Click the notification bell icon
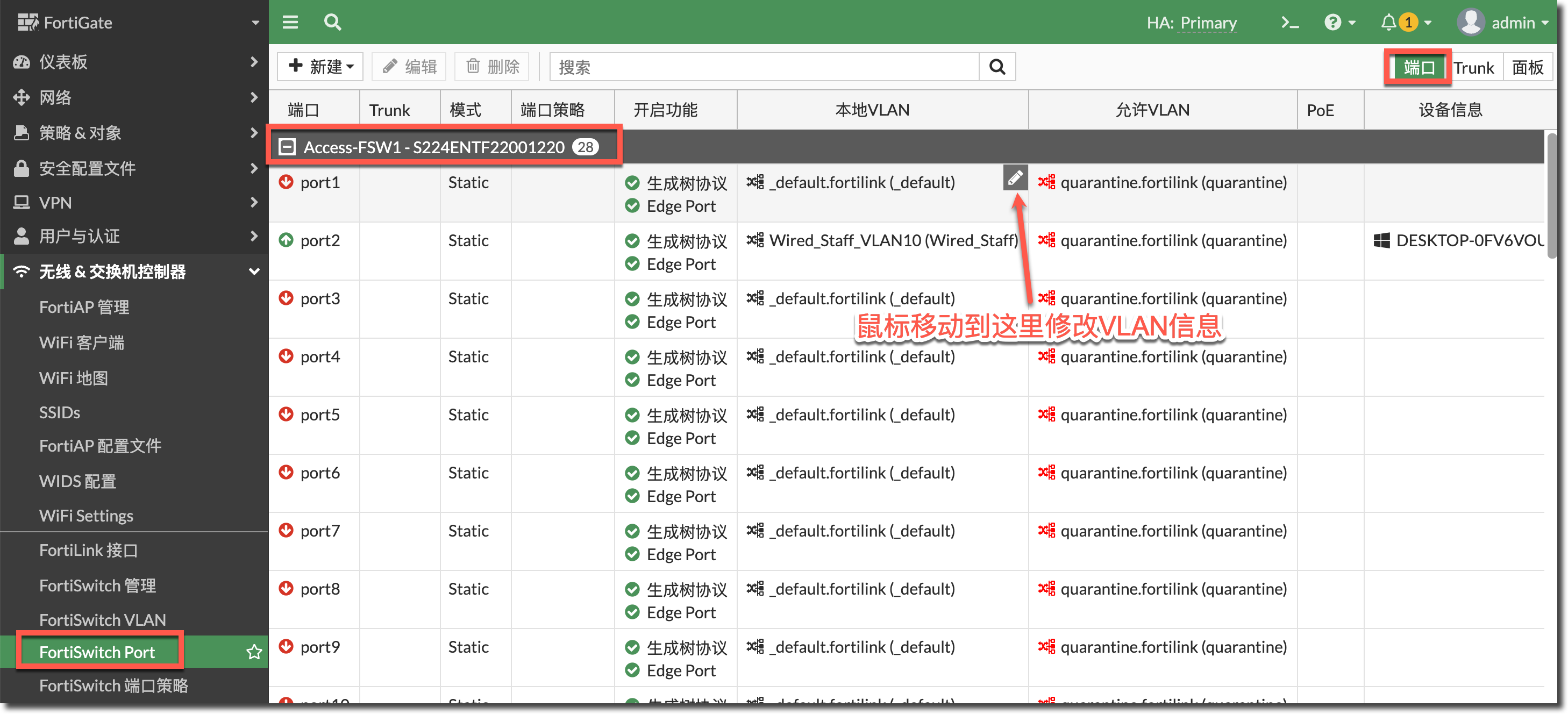1568x714 pixels. pos(1388,23)
